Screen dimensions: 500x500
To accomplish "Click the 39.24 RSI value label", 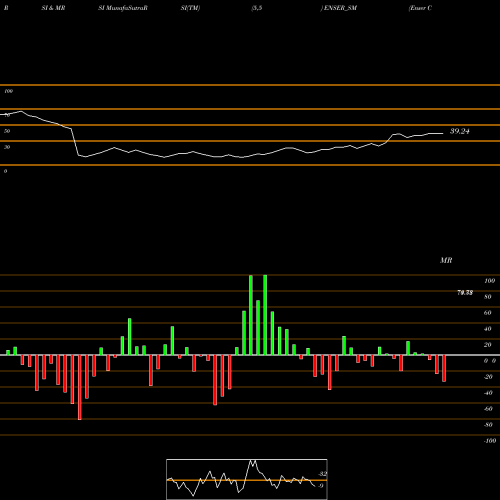I will click(460, 131).
